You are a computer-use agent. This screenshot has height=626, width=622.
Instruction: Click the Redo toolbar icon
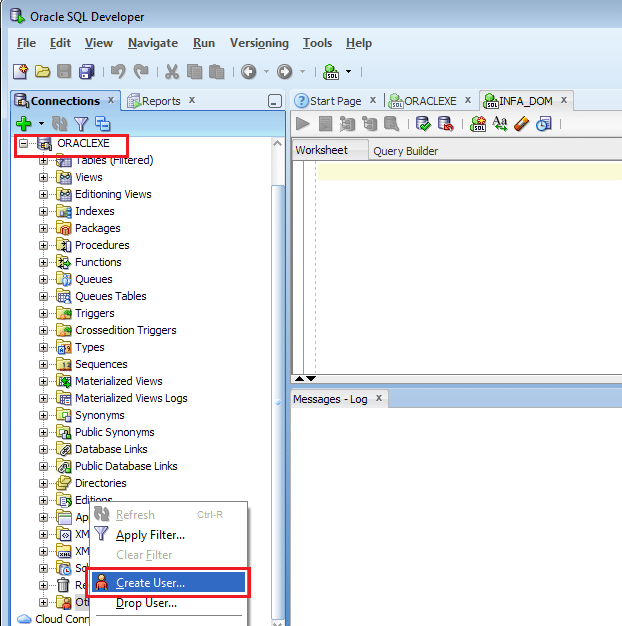tap(141, 72)
